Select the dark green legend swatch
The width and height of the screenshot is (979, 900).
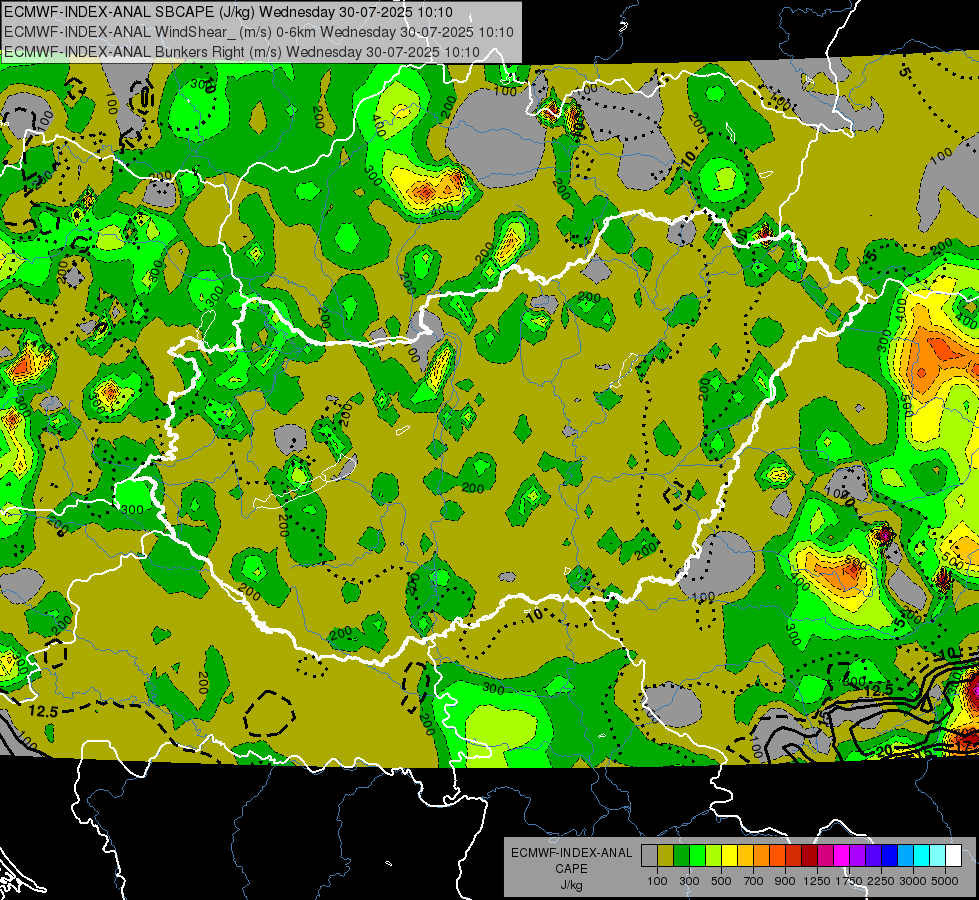(x=681, y=856)
